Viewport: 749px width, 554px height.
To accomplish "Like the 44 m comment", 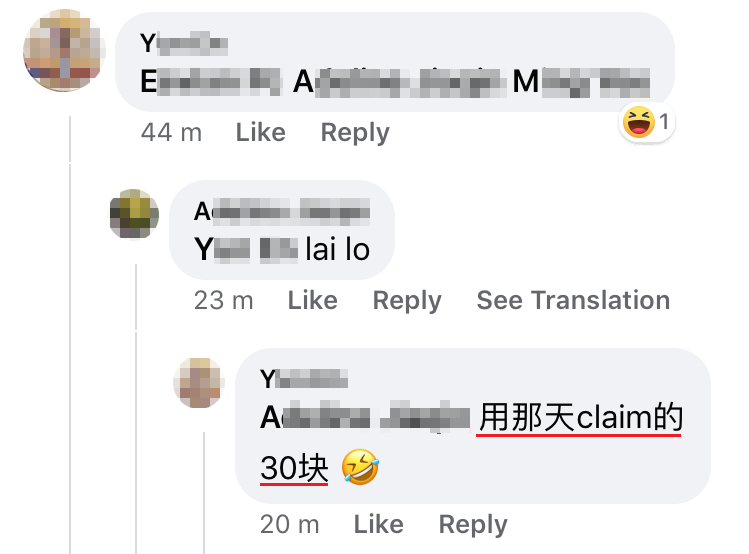I will [x=261, y=132].
